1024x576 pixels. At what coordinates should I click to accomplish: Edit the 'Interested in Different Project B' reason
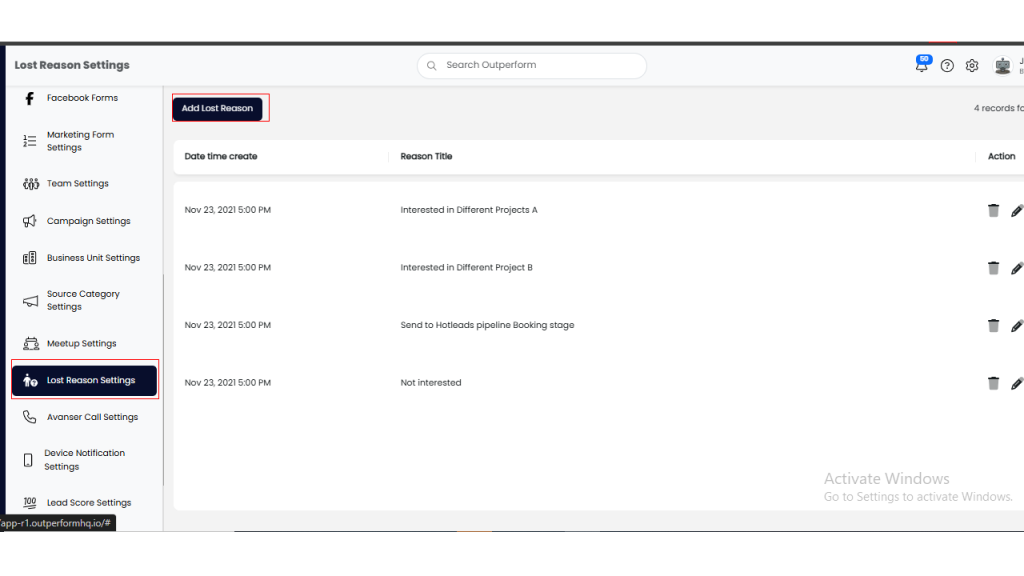coord(1016,268)
